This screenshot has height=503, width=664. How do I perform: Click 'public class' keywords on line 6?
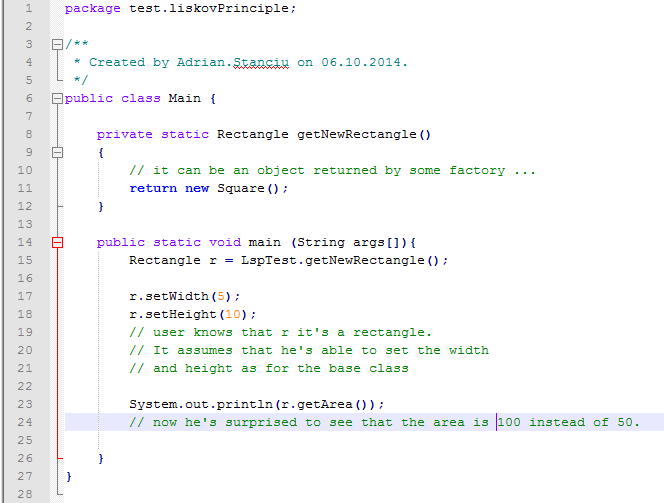point(113,99)
